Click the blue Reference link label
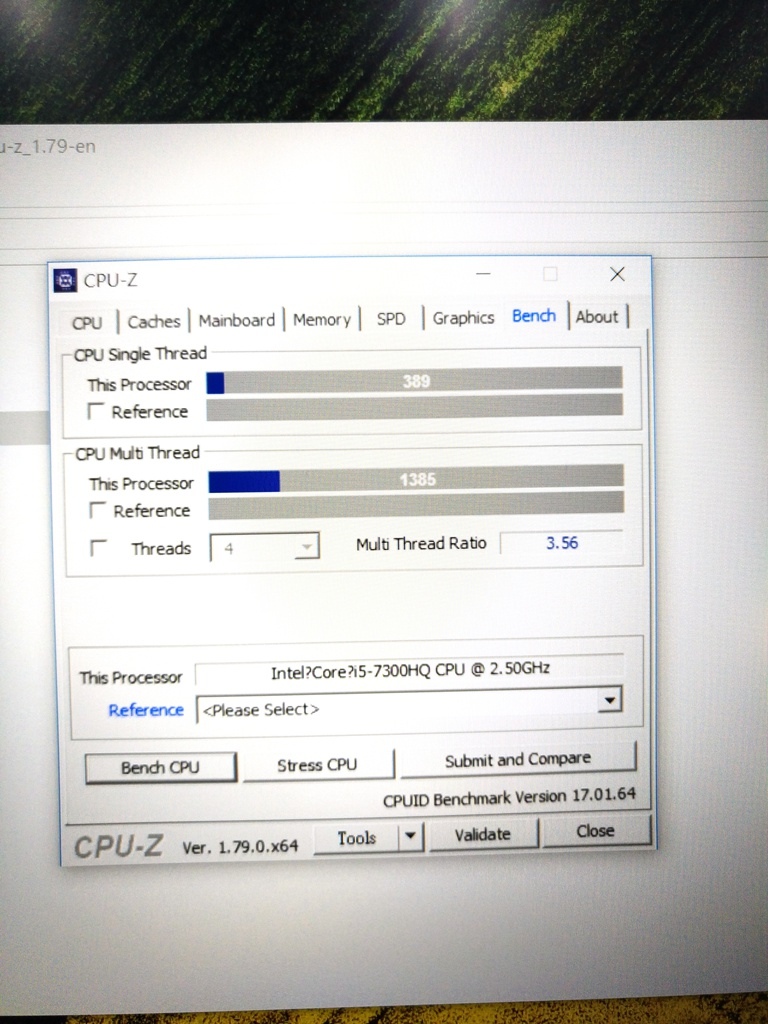 [x=146, y=710]
